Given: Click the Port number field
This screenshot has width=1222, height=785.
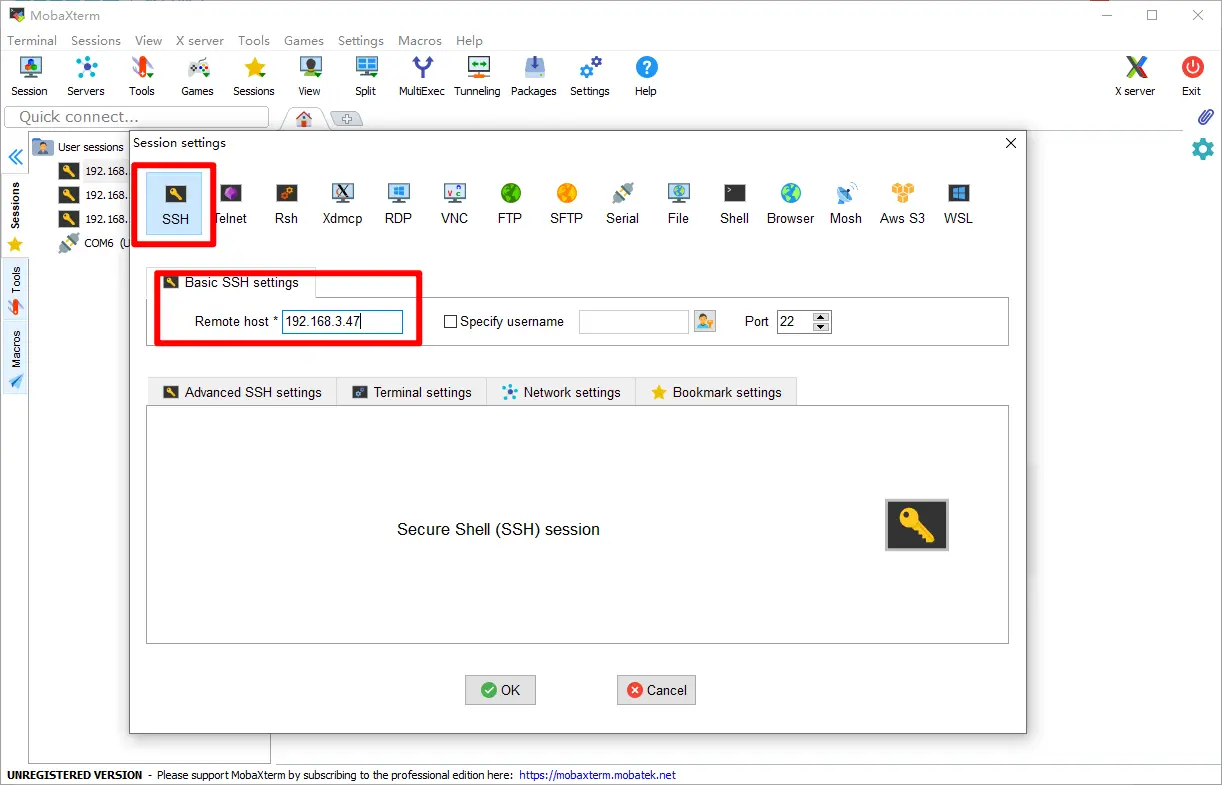Looking at the screenshot, I should (x=795, y=322).
